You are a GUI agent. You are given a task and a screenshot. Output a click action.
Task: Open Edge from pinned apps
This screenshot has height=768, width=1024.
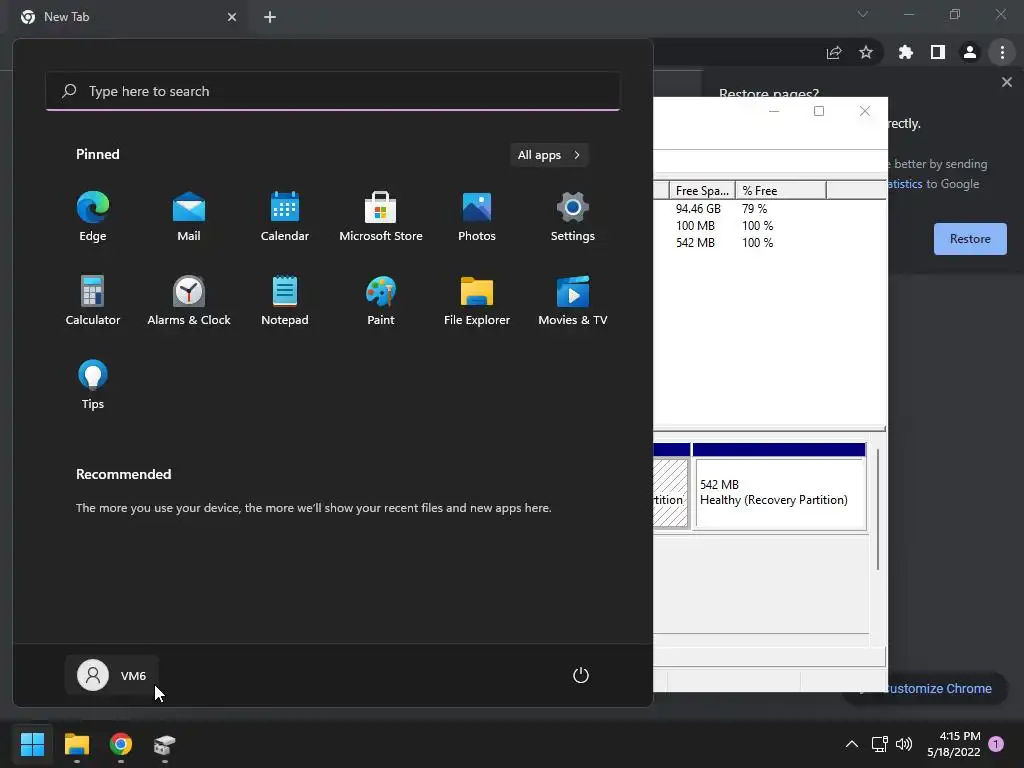(x=93, y=217)
